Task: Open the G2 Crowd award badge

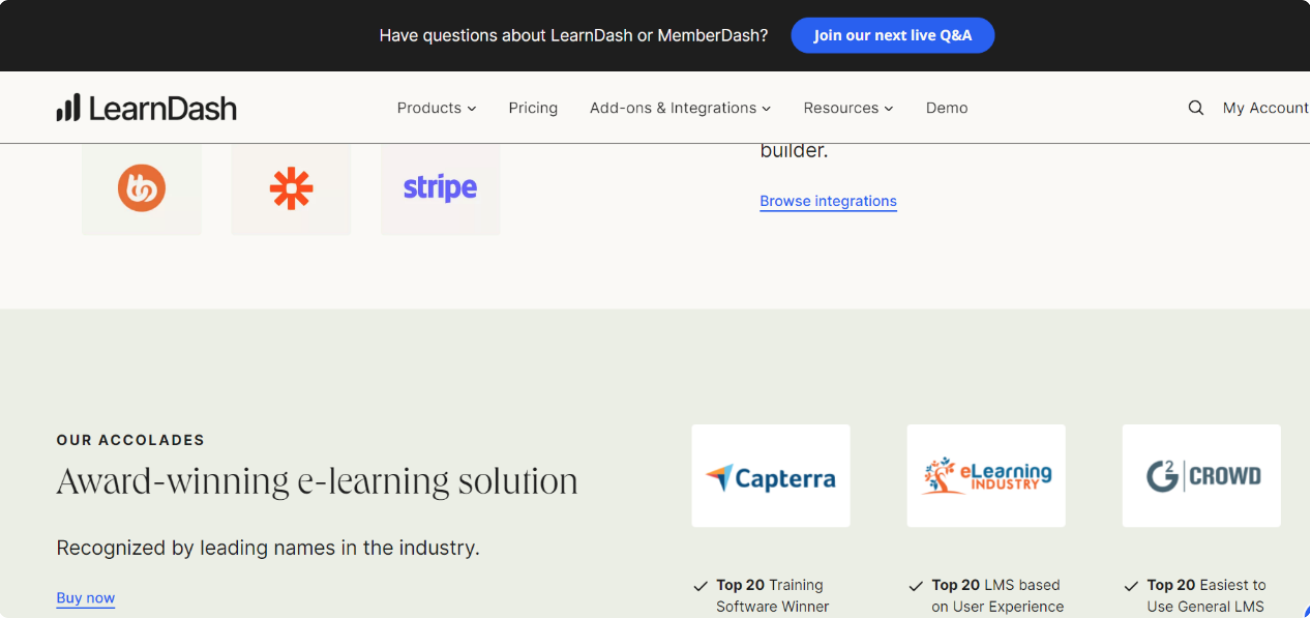Action: tap(1200, 475)
